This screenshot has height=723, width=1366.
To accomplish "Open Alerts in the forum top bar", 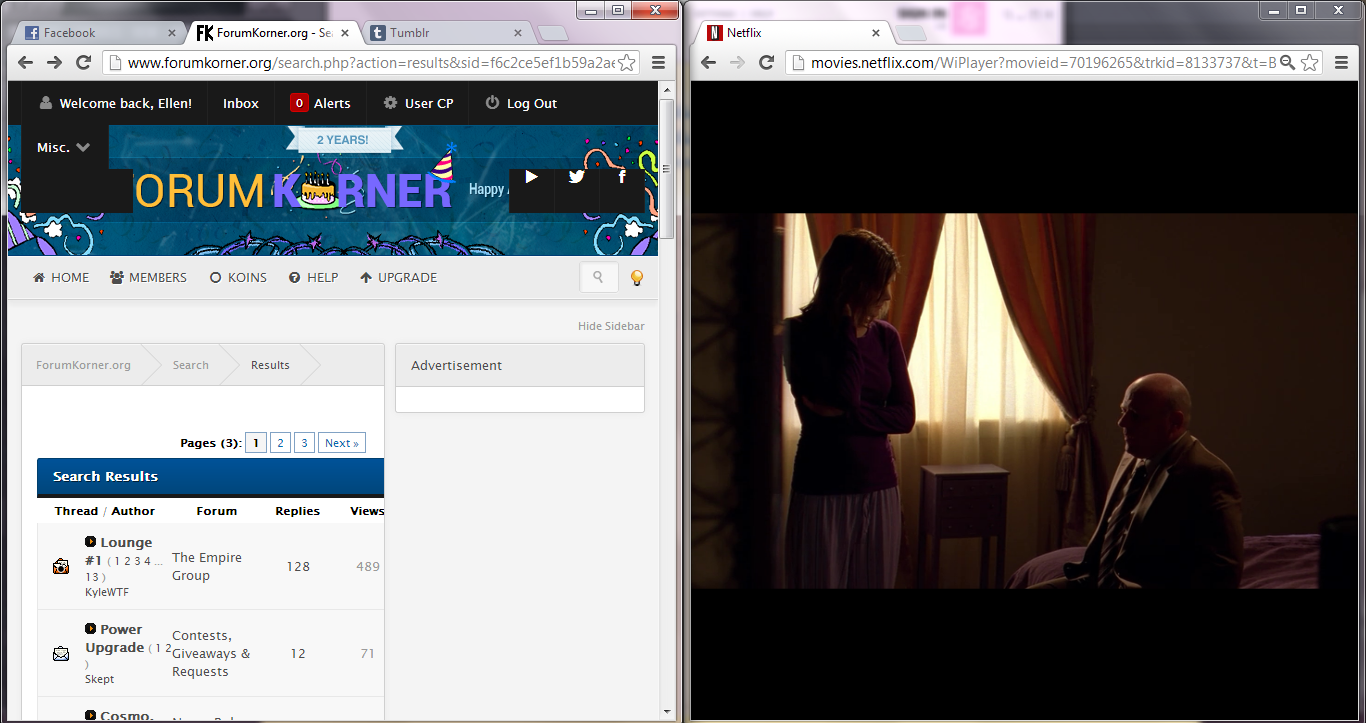I will (x=332, y=103).
